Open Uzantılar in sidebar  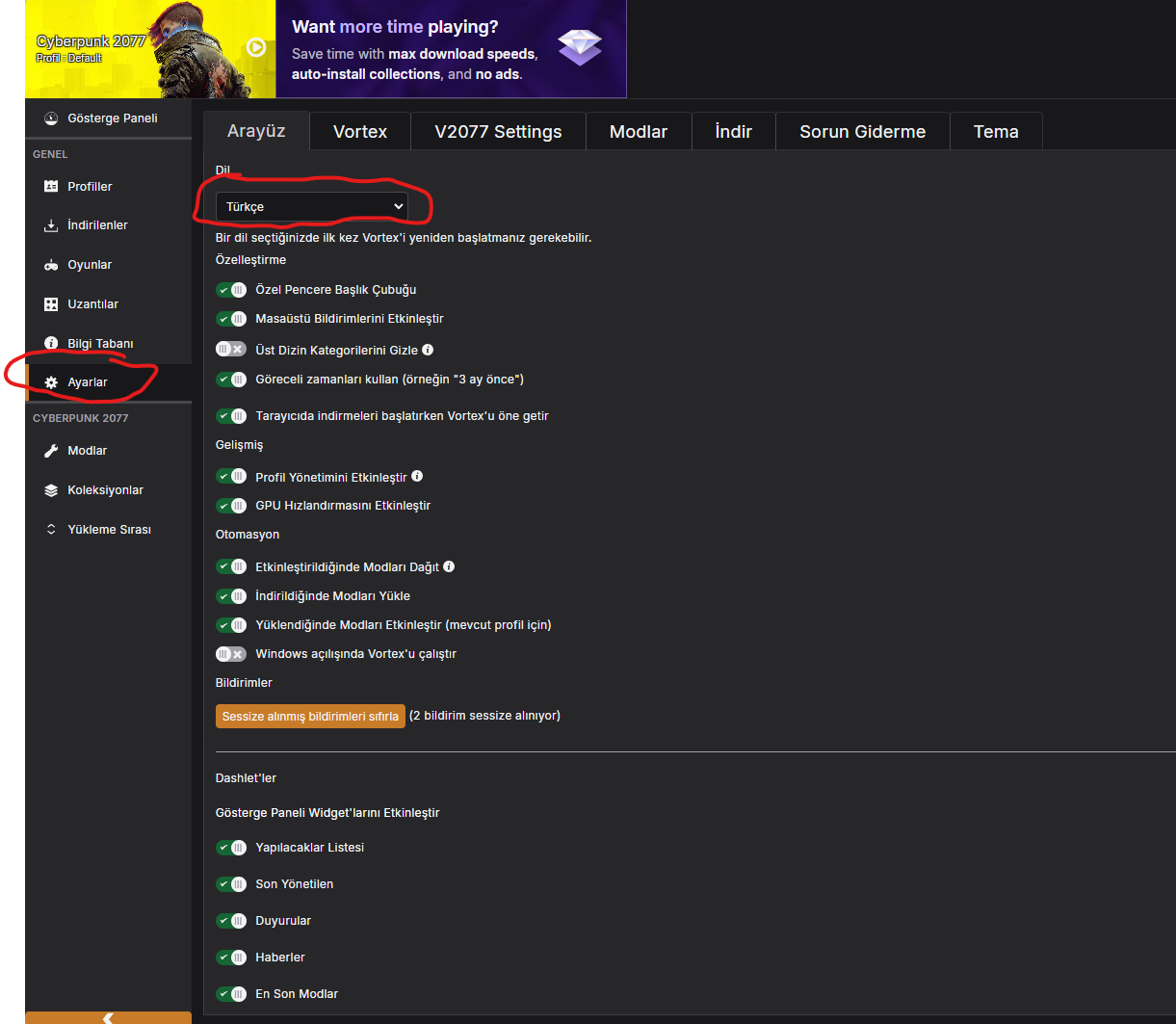click(108, 304)
